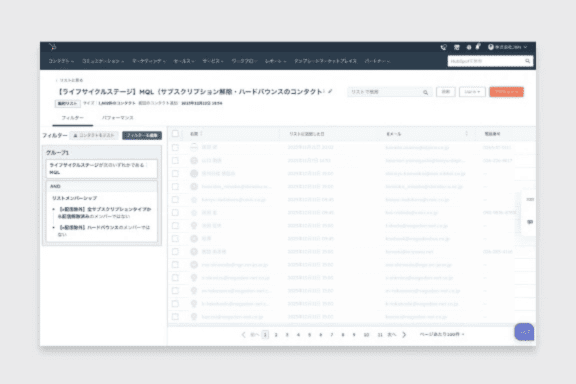Click the HubSpot sprocket logo
This screenshot has height=384, width=576.
click(53, 47)
